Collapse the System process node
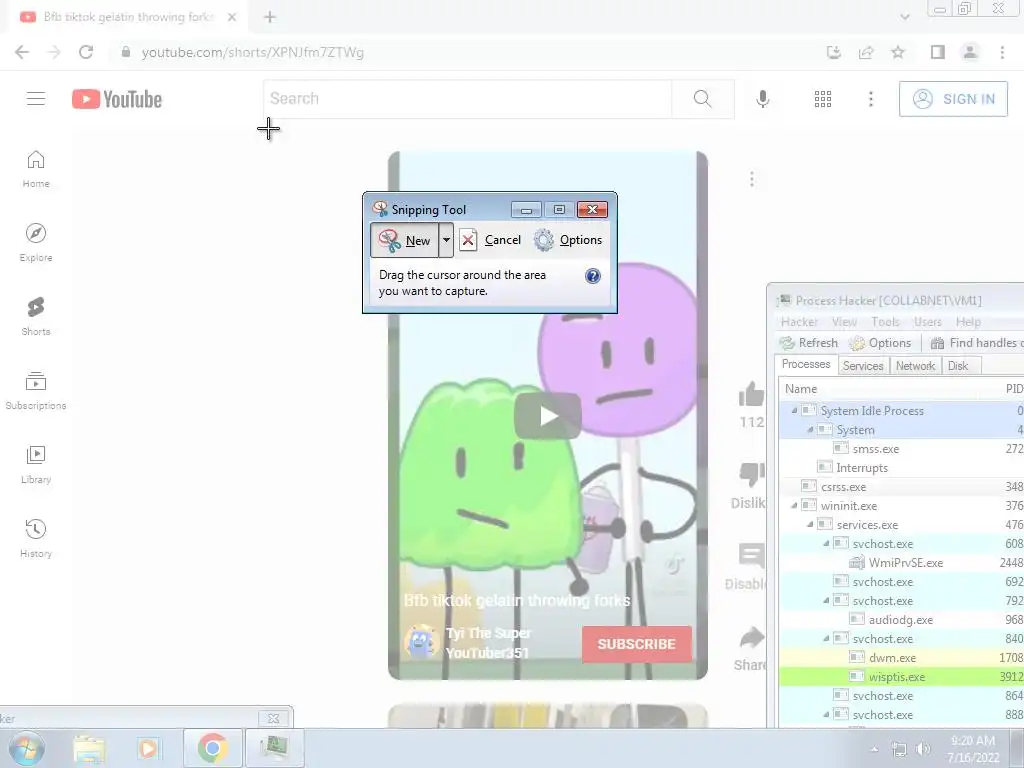Image resolution: width=1024 pixels, height=768 pixels. tap(810, 430)
